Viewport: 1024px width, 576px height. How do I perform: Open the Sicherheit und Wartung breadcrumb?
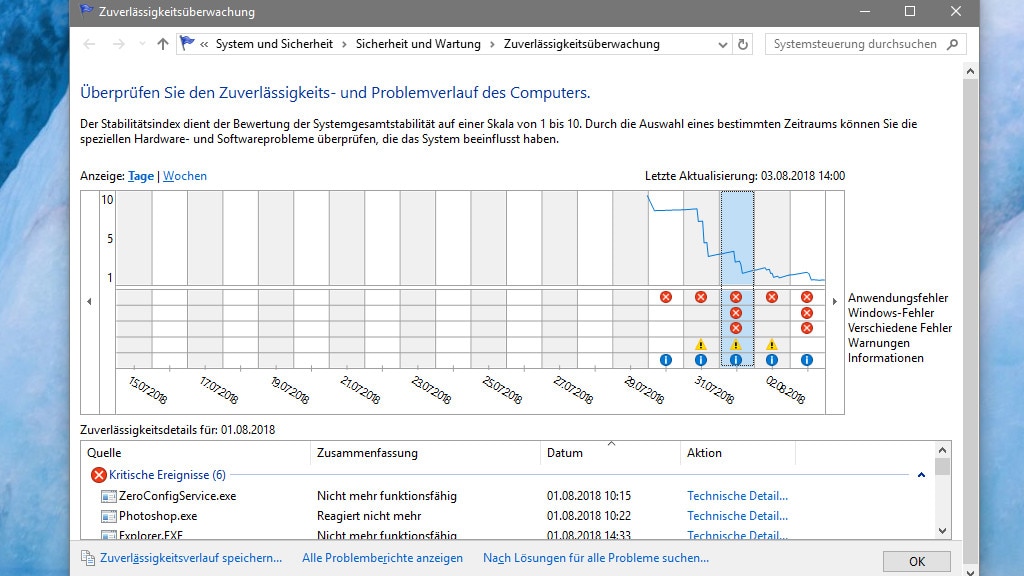(418, 44)
